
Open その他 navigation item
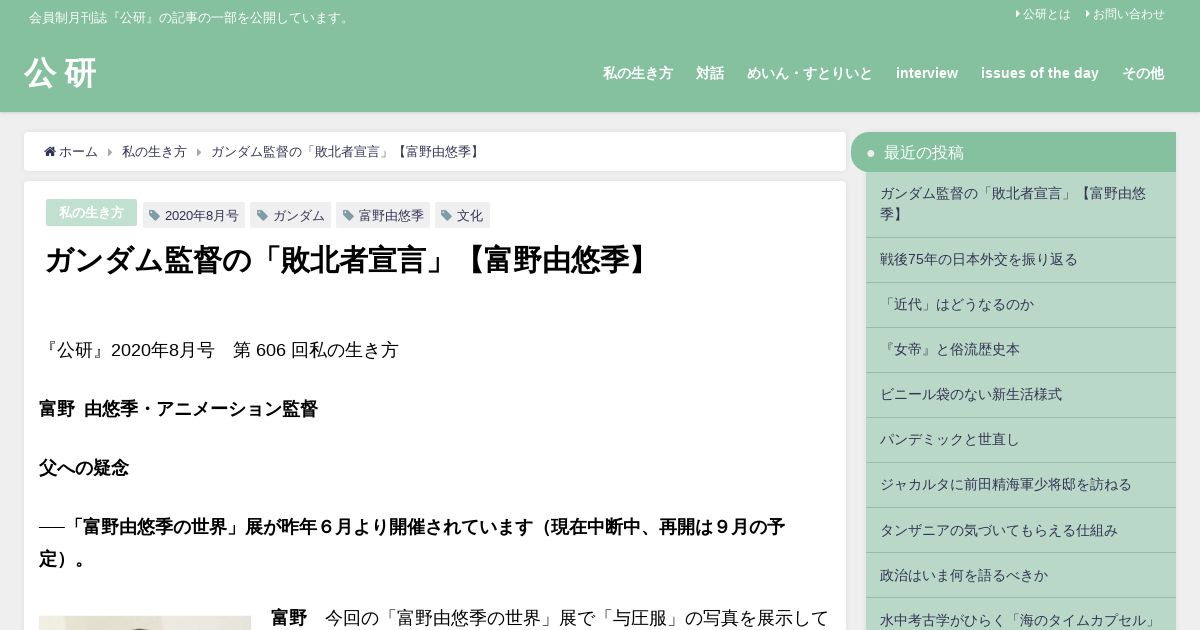tap(1143, 73)
